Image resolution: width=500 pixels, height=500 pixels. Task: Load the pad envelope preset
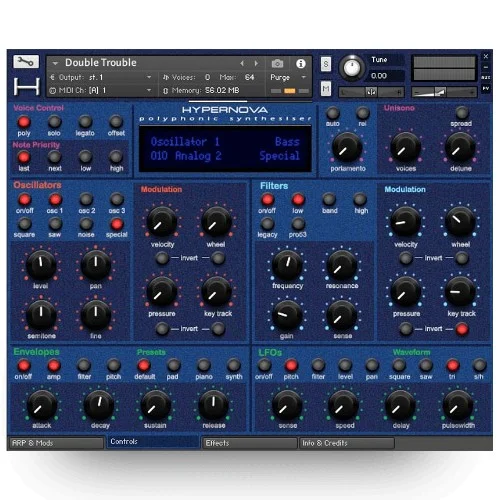(x=173, y=365)
